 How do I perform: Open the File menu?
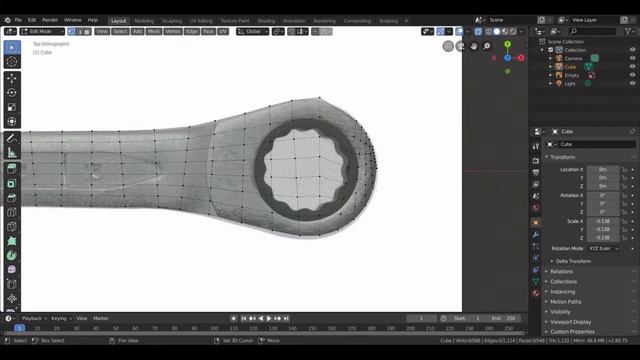coord(18,20)
